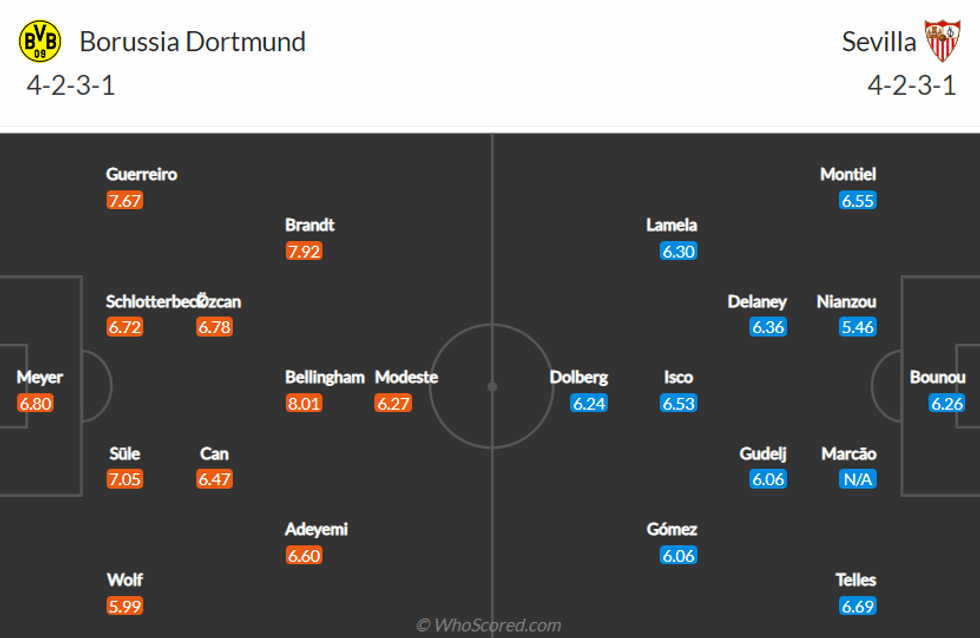Select Lamela on the pitch

pos(672,225)
